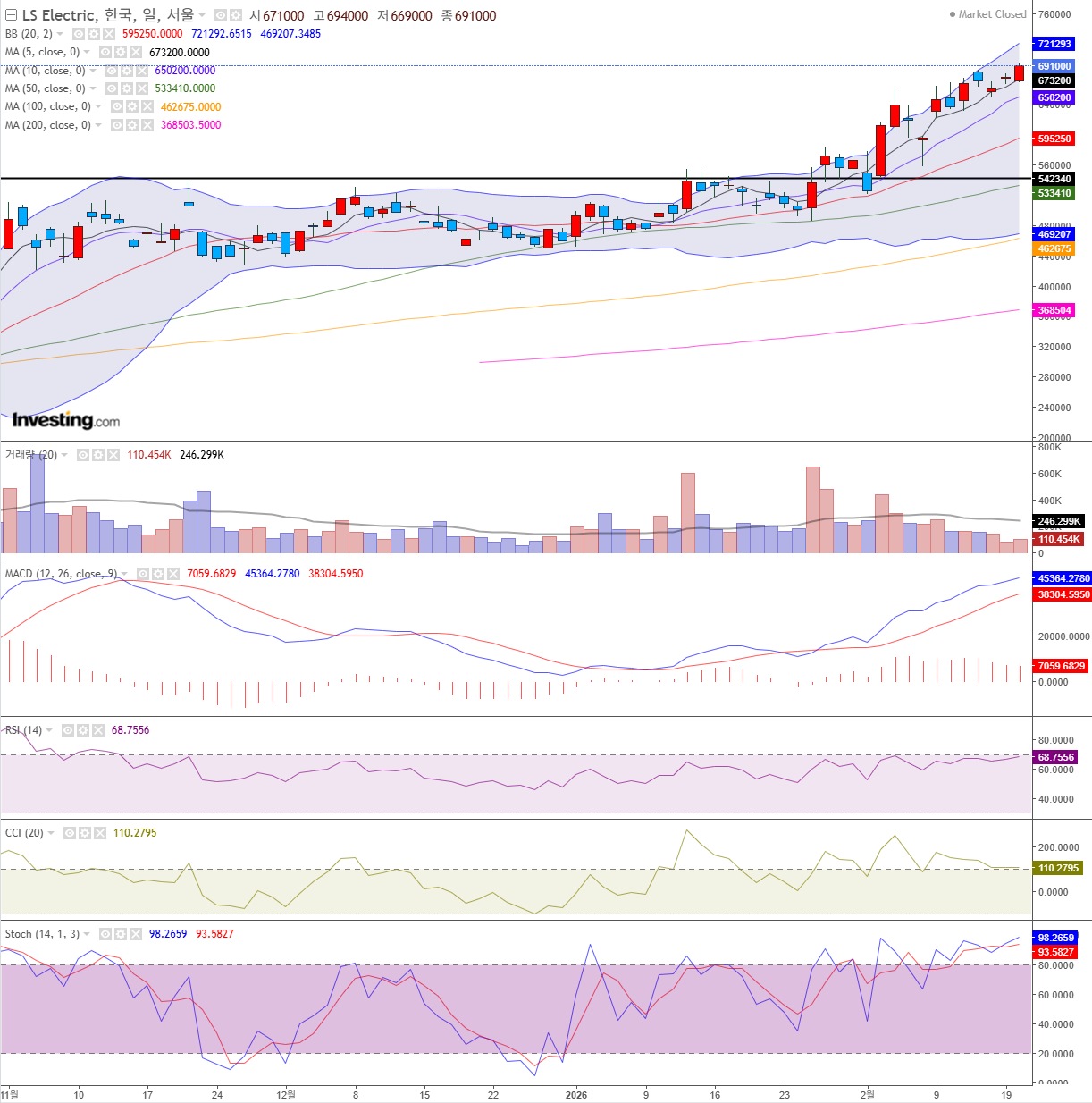Click the Stoch (14, 1, 3) label

tap(42, 934)
